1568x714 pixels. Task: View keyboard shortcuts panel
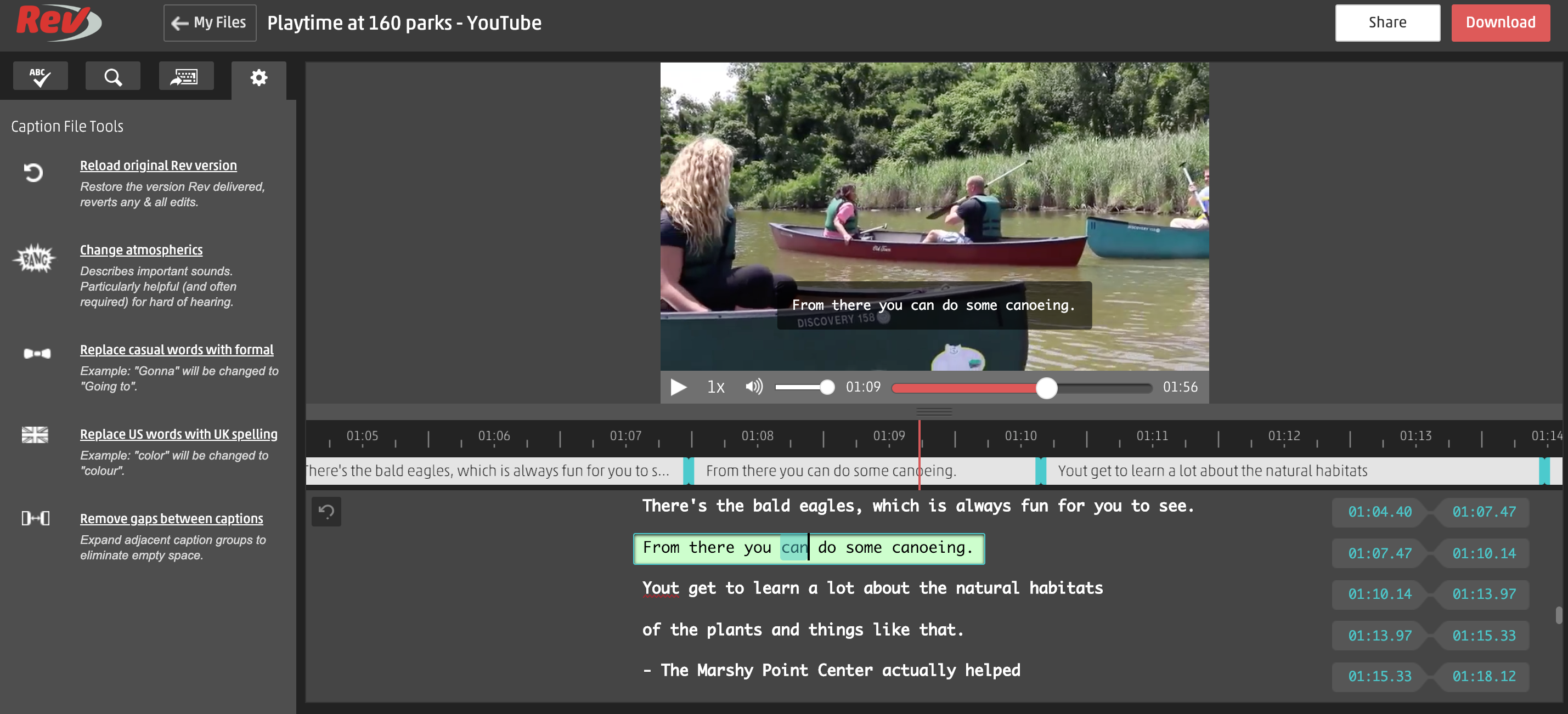tap(185, 76)
